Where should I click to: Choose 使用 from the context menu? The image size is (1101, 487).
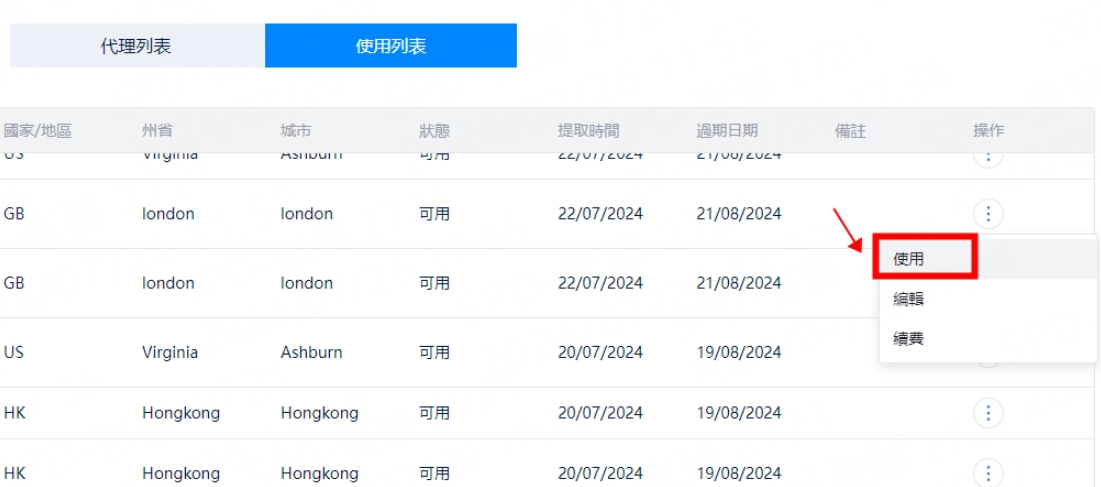click(909, 259)
